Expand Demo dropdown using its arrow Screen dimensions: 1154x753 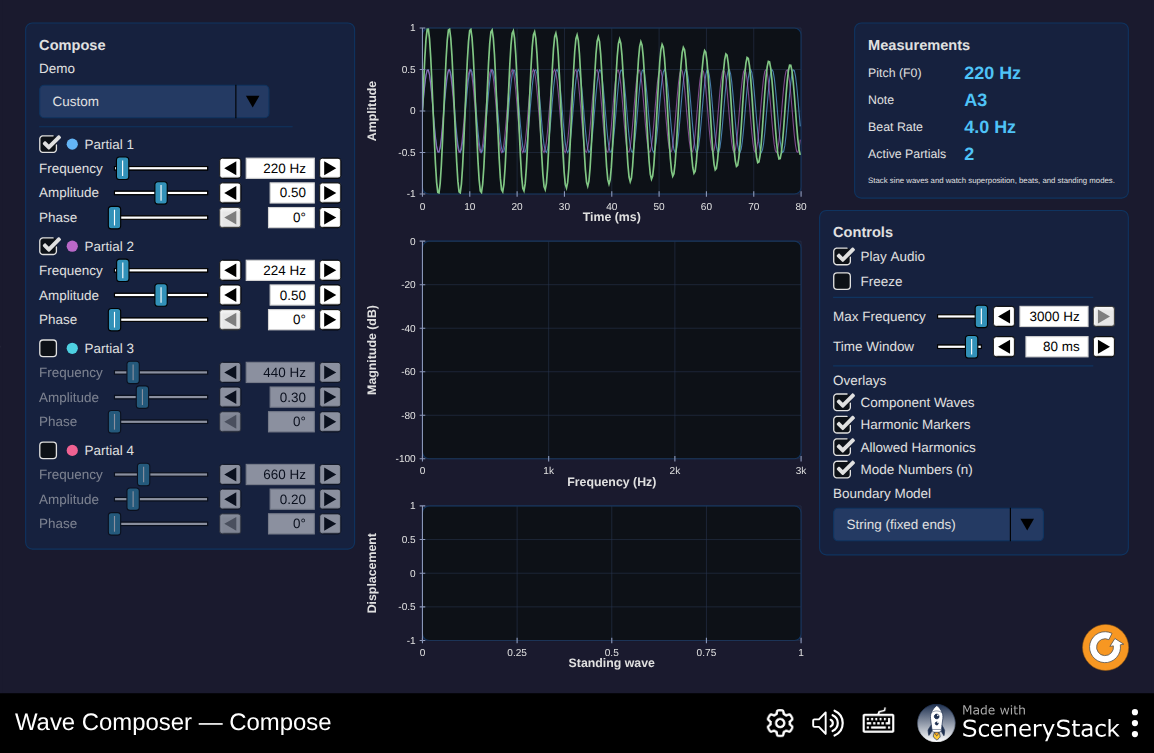(x=252, y=102)
